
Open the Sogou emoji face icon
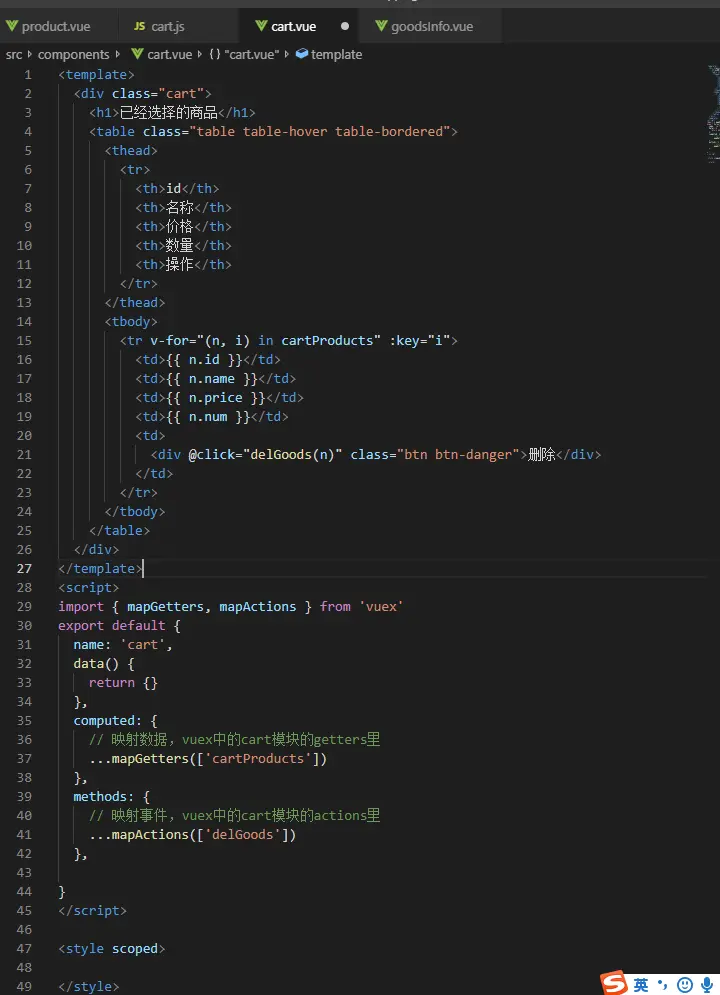coord(684,985)
